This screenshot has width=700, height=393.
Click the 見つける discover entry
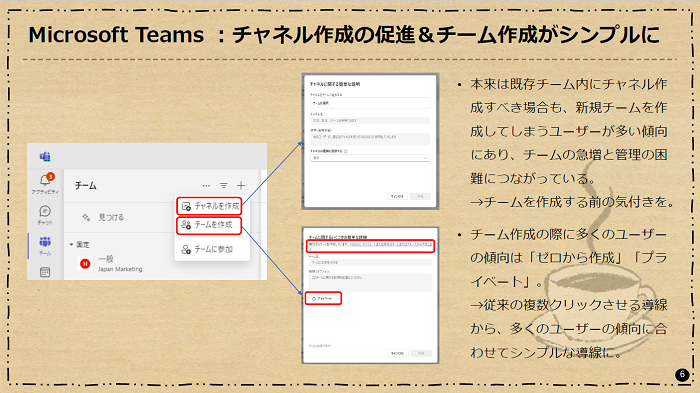click(x=103, y=217)
